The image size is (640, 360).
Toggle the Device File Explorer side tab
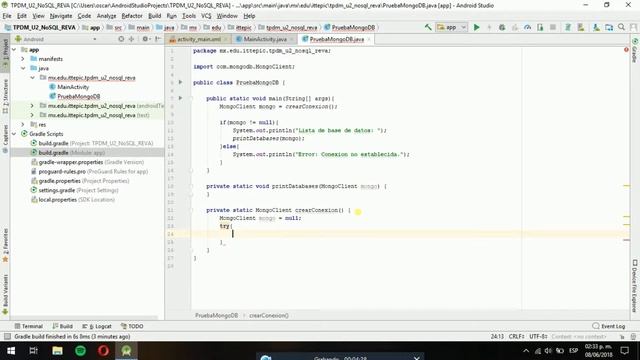[635, 286]
